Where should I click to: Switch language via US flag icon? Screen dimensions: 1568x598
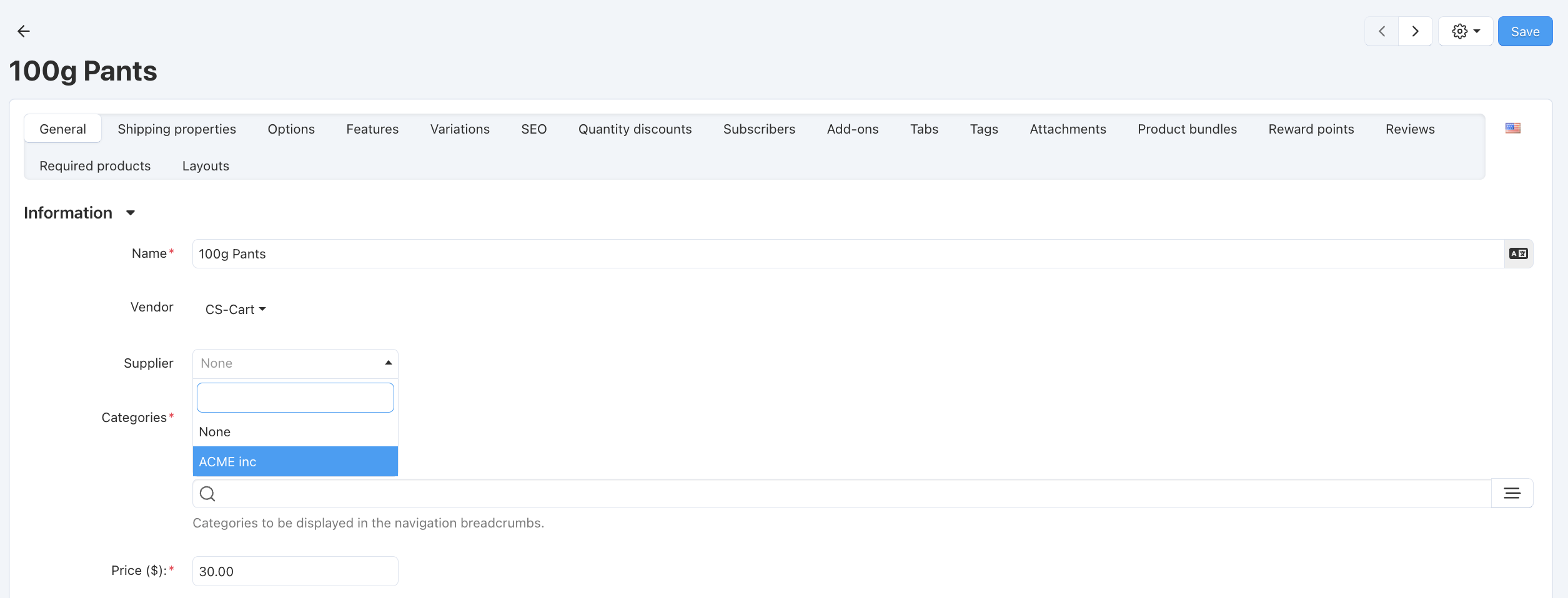tap(1512, 129)
